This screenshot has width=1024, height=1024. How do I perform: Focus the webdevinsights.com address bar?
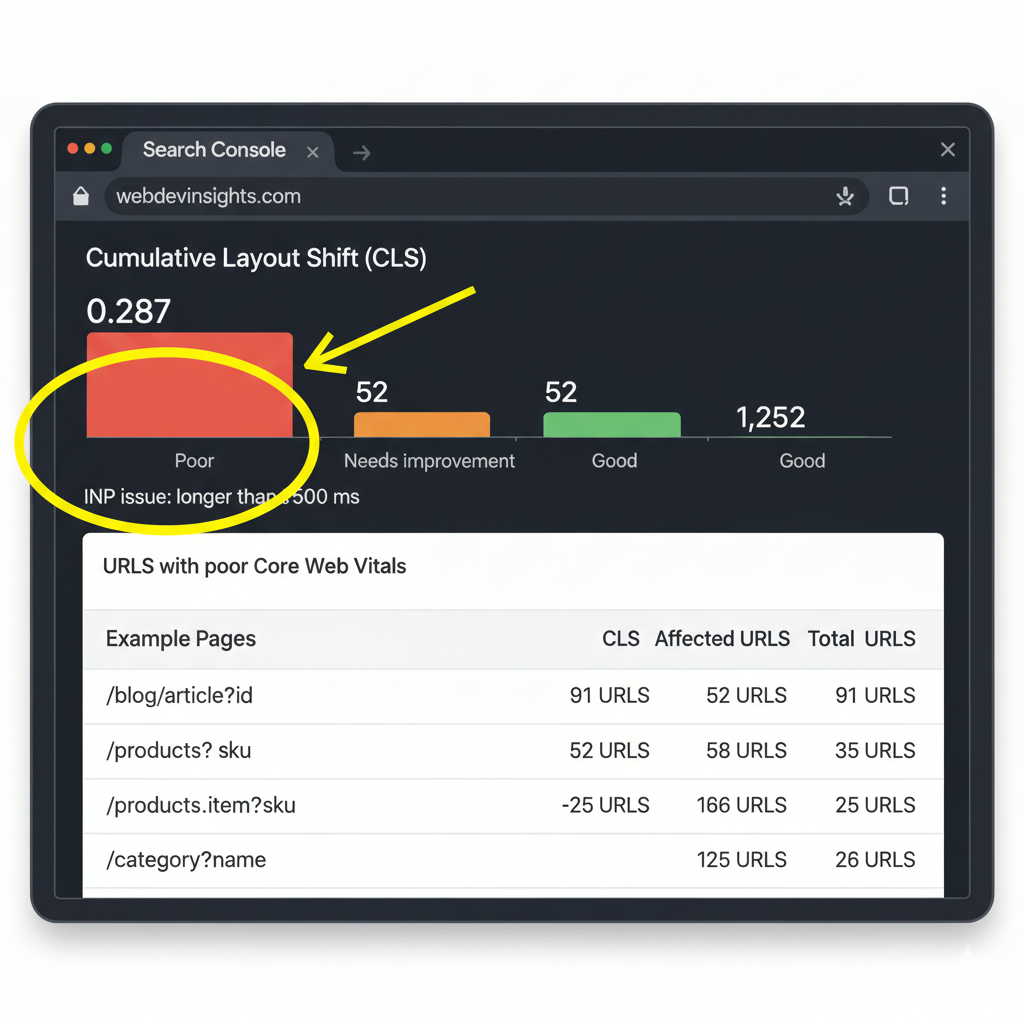pyautogui.click(x=487, y=196)
